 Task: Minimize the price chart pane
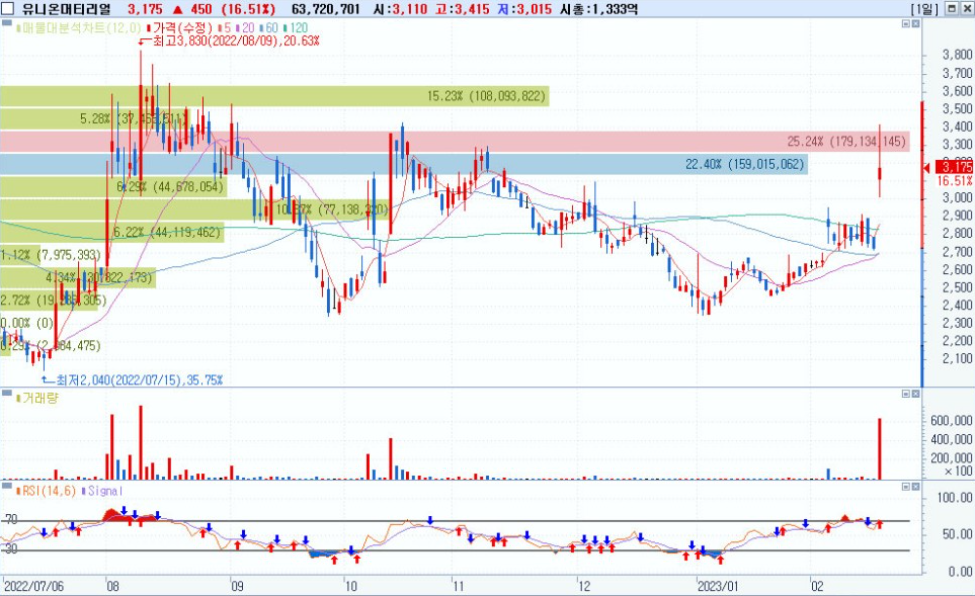tap(905, 24)
